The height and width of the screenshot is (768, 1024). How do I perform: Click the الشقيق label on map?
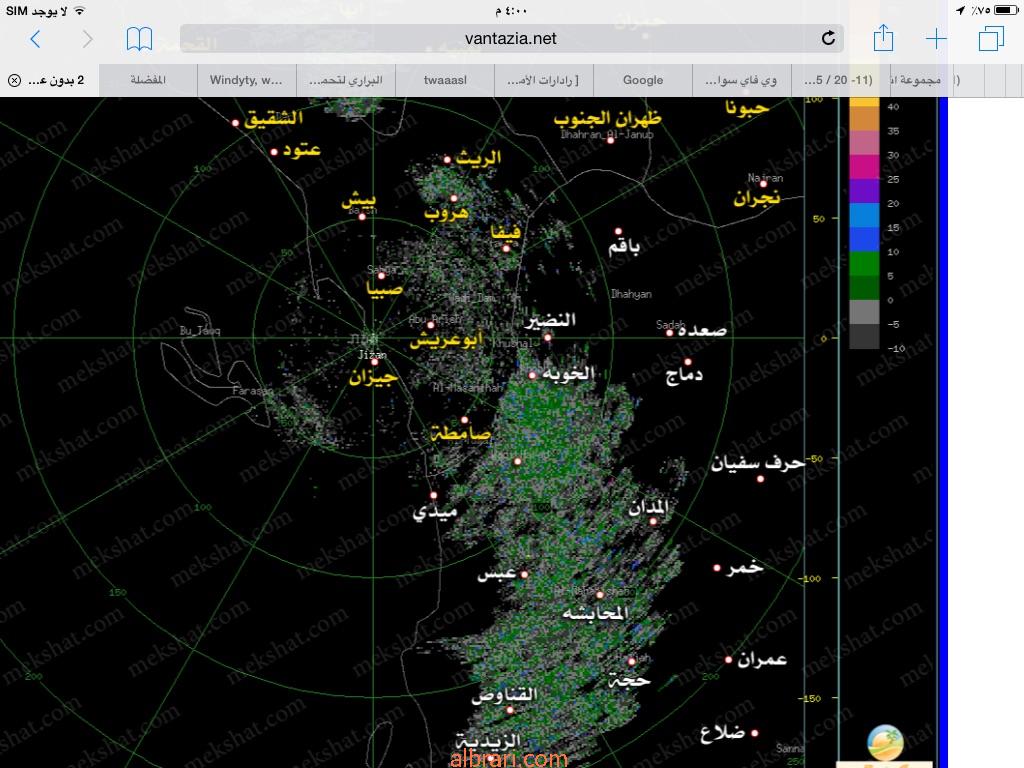click(274, 118)
